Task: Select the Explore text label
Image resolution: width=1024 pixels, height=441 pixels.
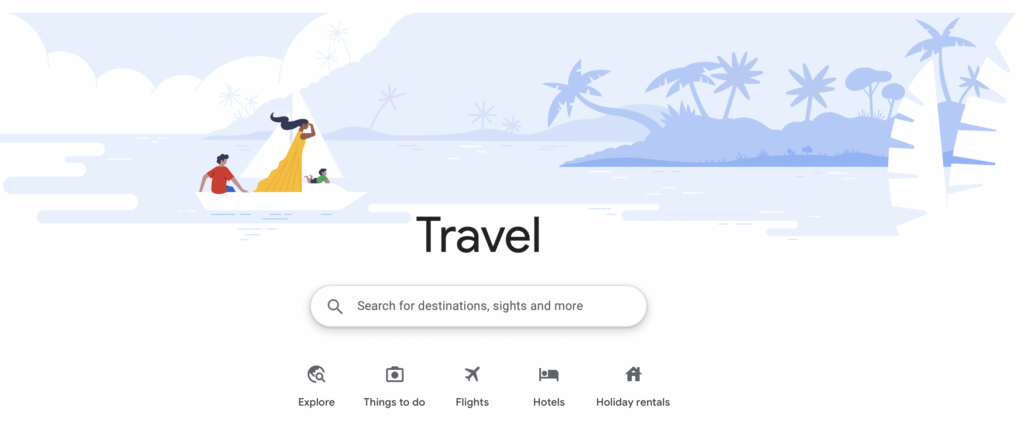Action: click(317, 402)
